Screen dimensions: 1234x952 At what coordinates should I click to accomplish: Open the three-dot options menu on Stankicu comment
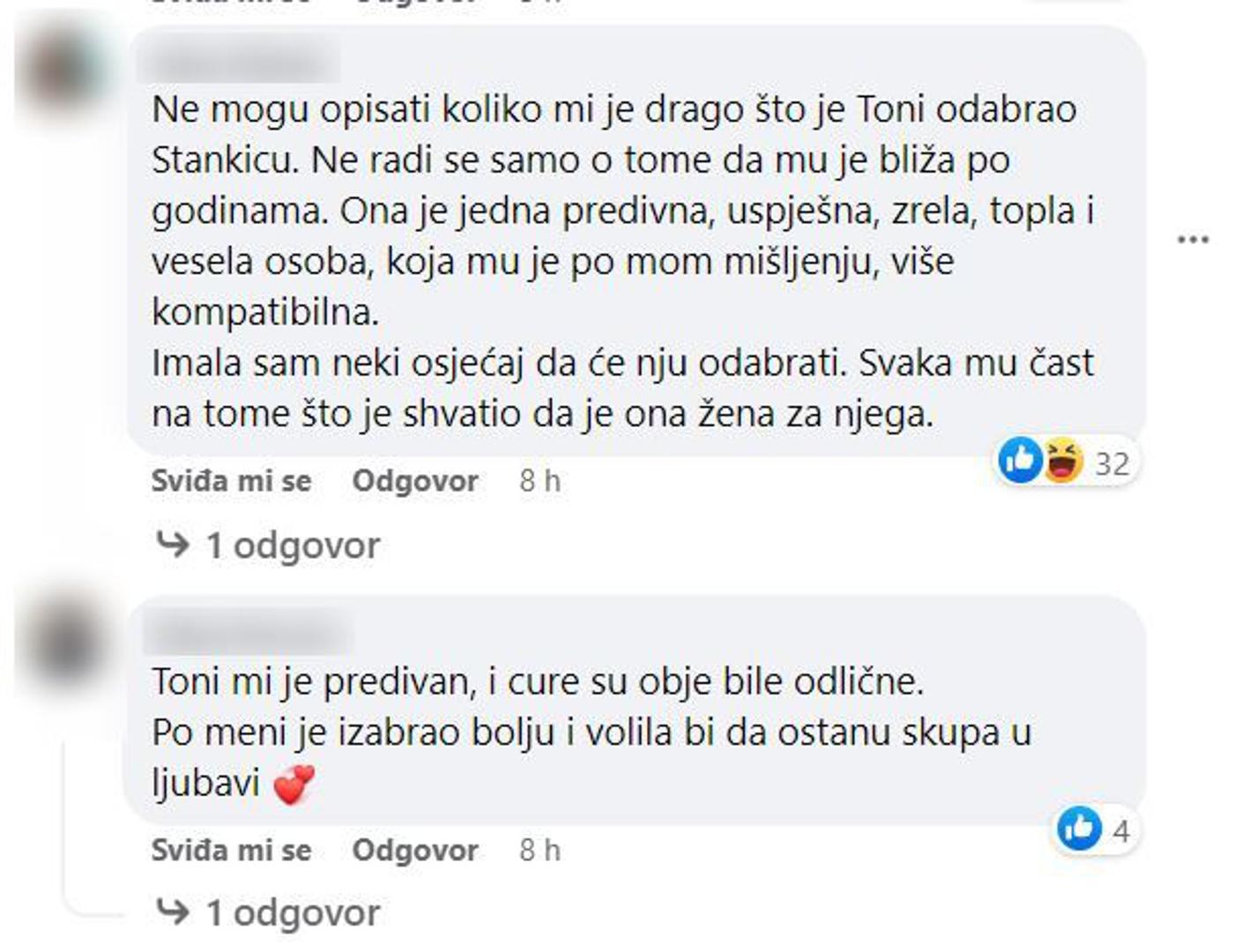pos(1193,240)
